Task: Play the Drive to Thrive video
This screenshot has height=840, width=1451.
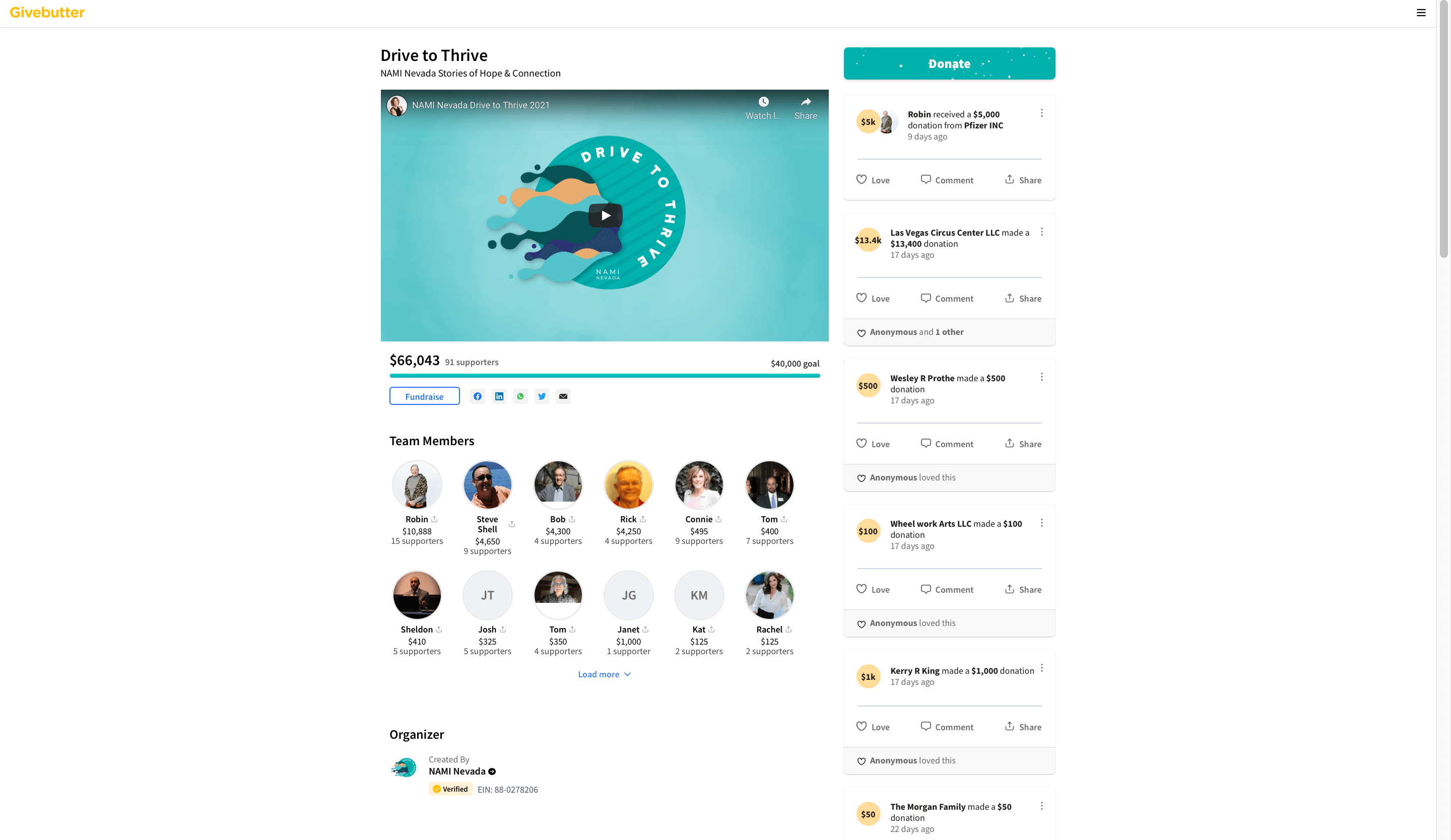Action: click(x=605, y=215)
